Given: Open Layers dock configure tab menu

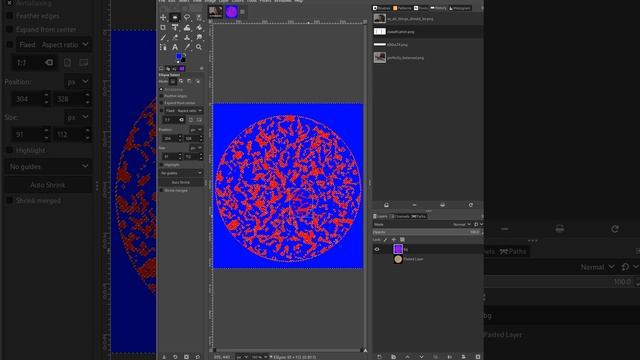Looking at the screenshot, I should pos(482,216).
